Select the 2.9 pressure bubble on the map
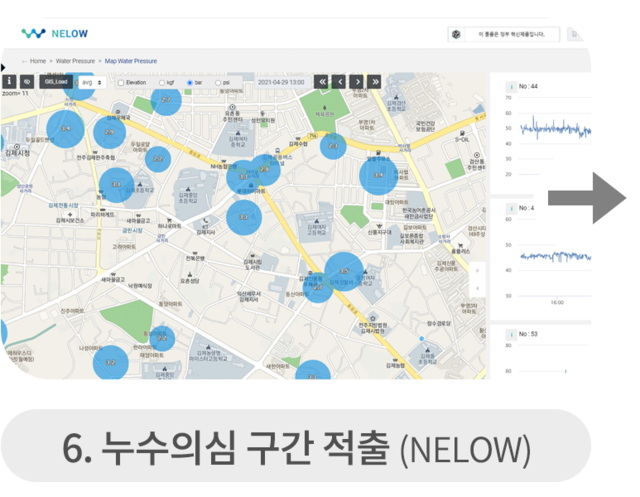 click(x=109, y=132)
